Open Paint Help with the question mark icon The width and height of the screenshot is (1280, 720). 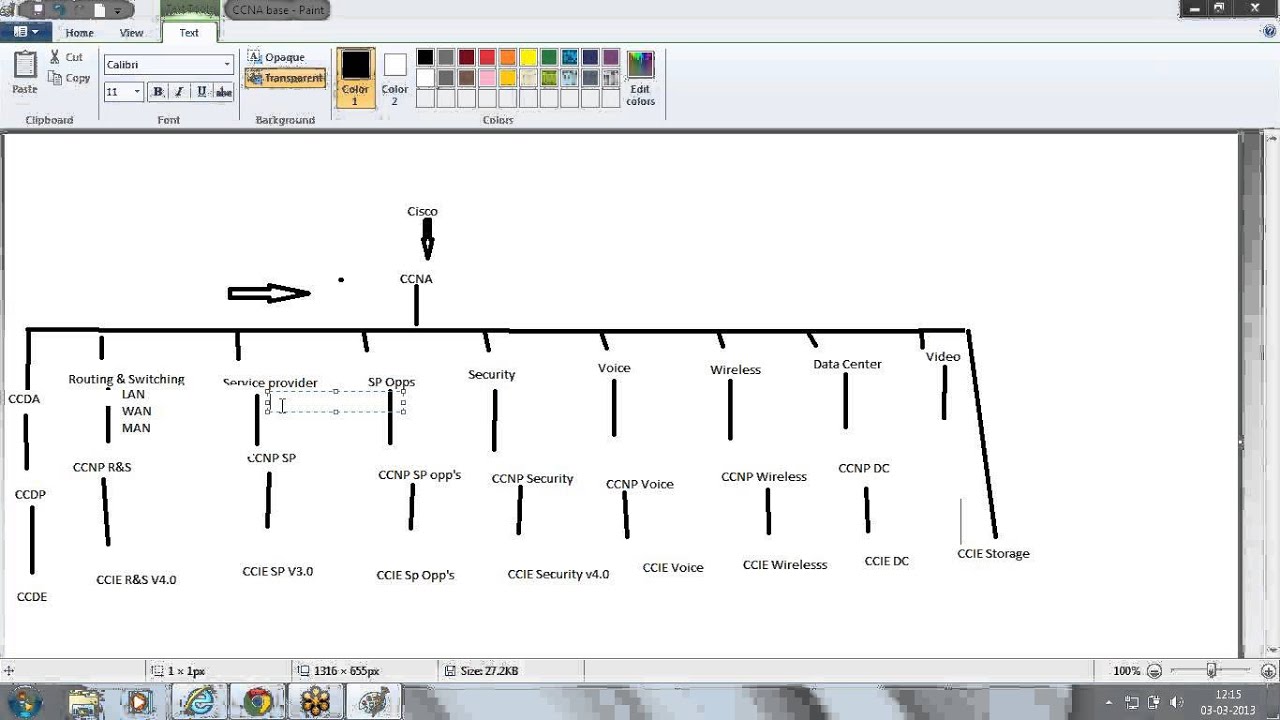[1269, 32]
